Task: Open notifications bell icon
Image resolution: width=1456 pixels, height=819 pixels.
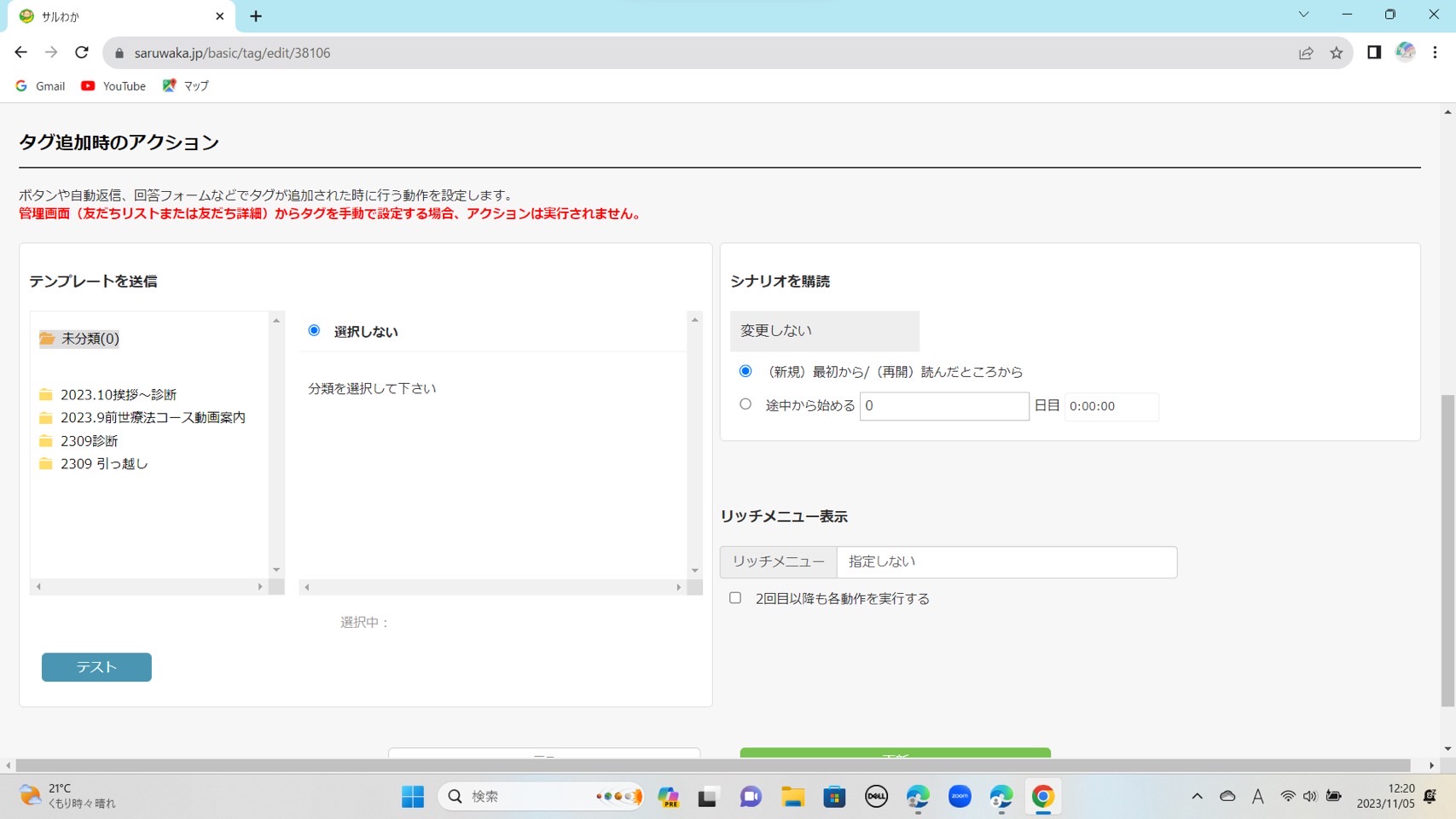Action: click(1430, 796)
